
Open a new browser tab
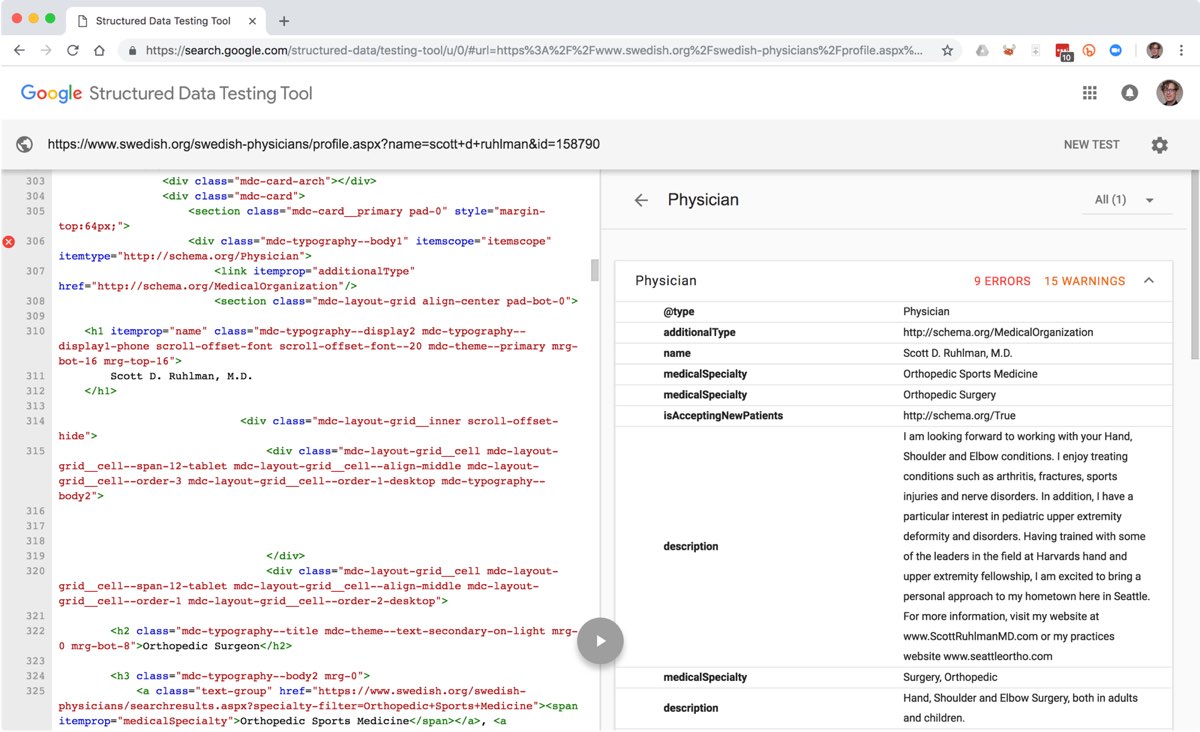pos(284,20)
